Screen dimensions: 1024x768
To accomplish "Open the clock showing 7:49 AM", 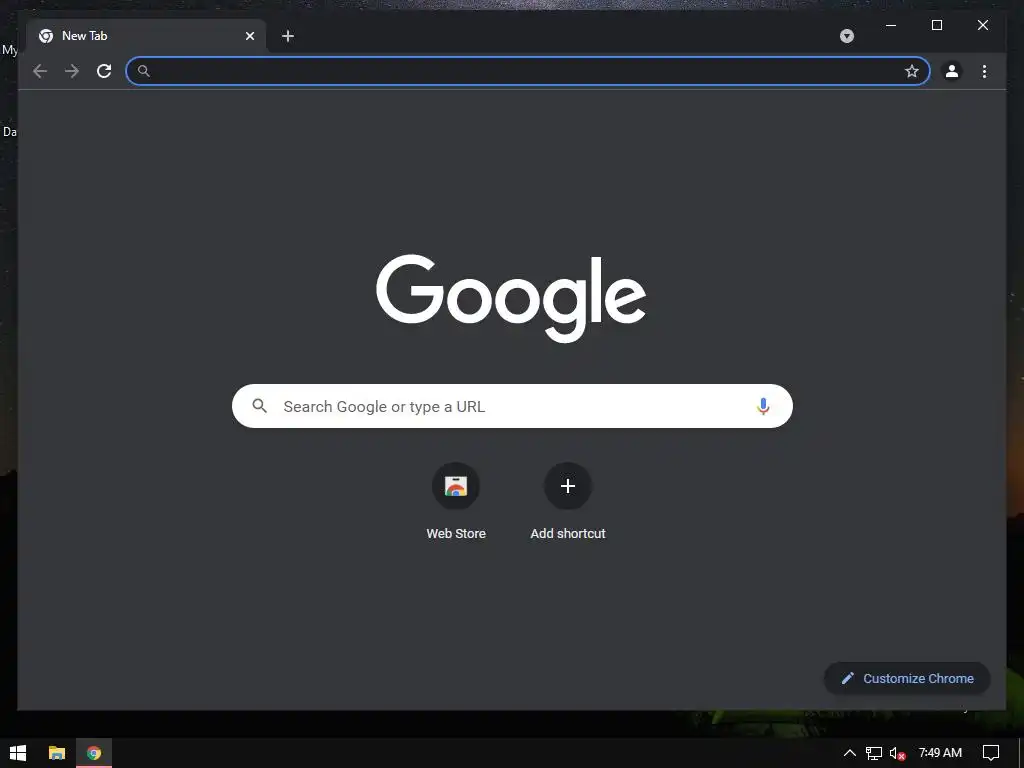I will (940, 753).
